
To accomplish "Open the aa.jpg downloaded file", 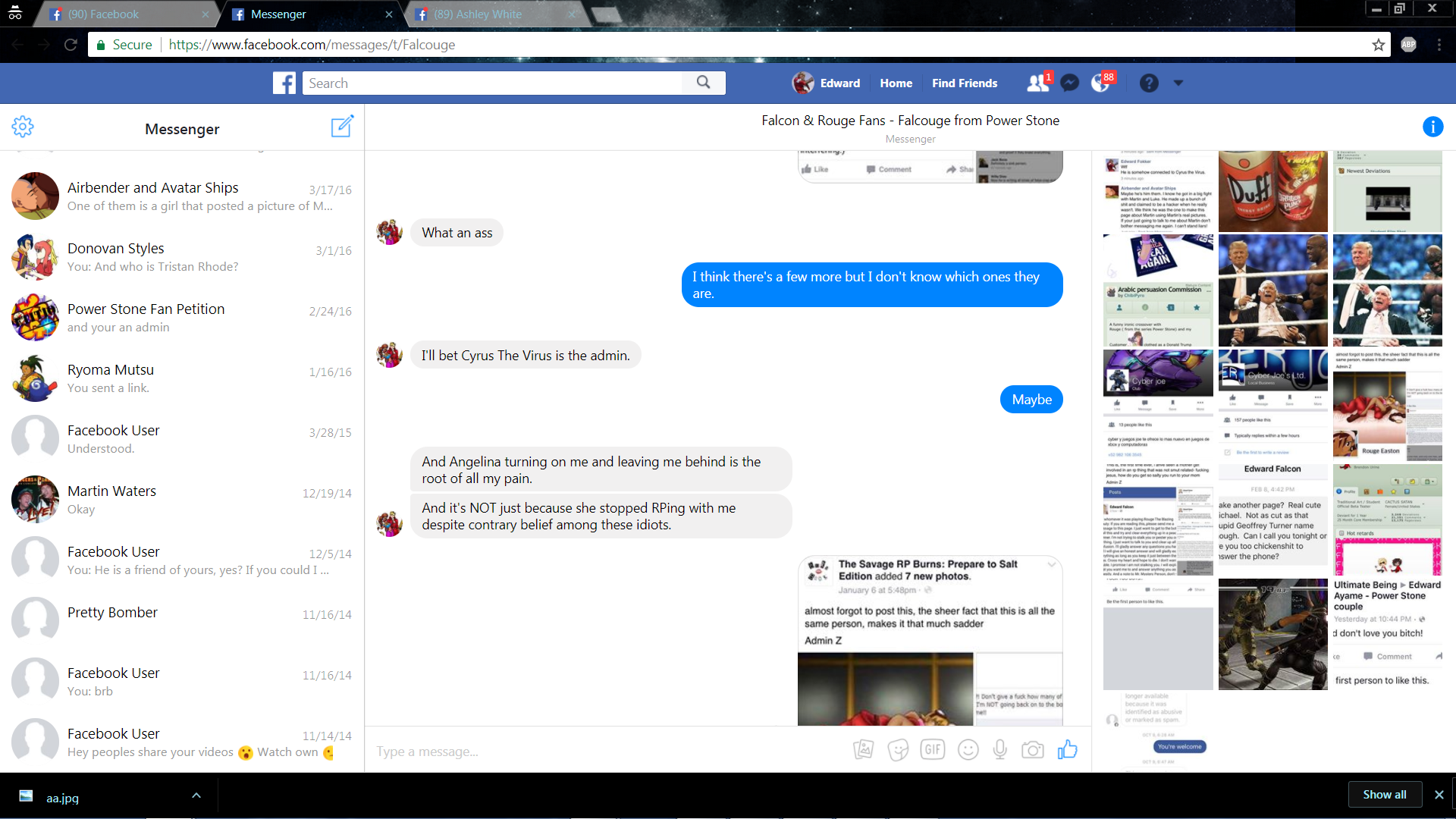I will [x=62, y=798].
